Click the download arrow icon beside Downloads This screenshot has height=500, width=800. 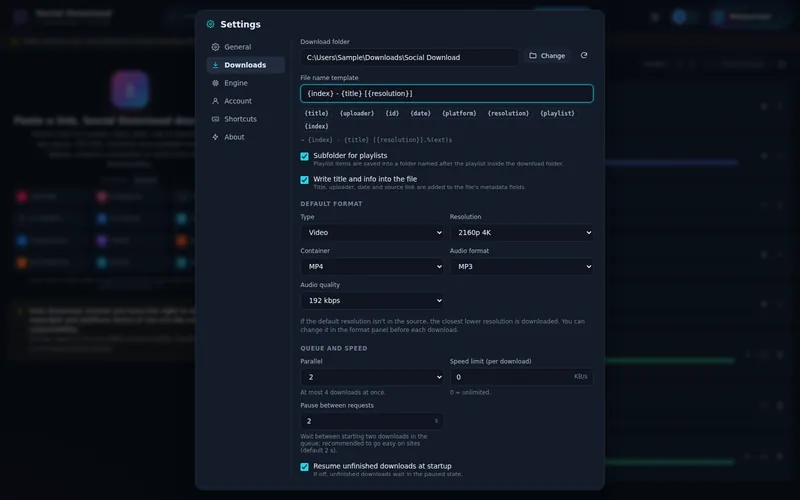coord(215,65)
